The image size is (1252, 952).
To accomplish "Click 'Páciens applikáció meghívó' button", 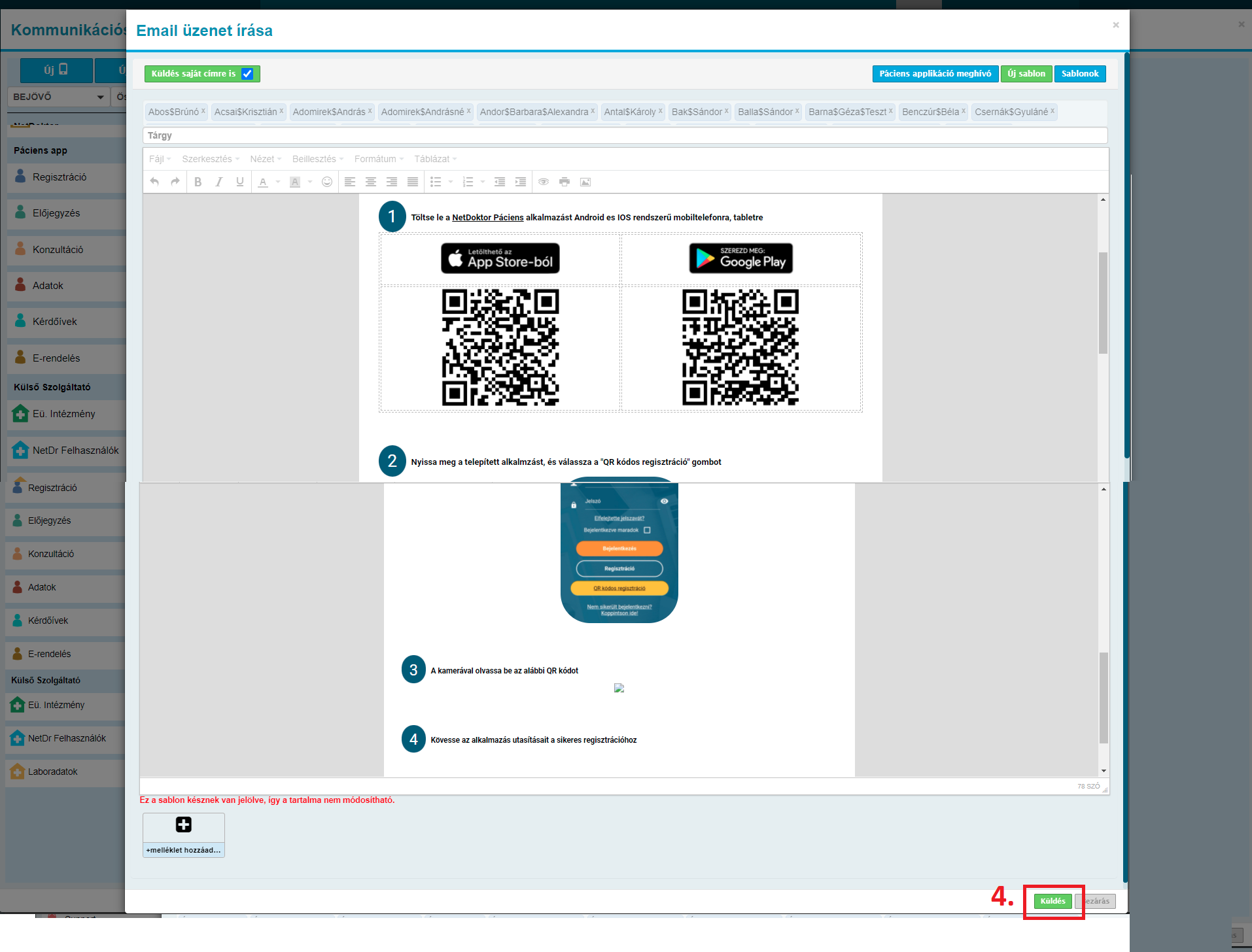I will click(935, 74).
